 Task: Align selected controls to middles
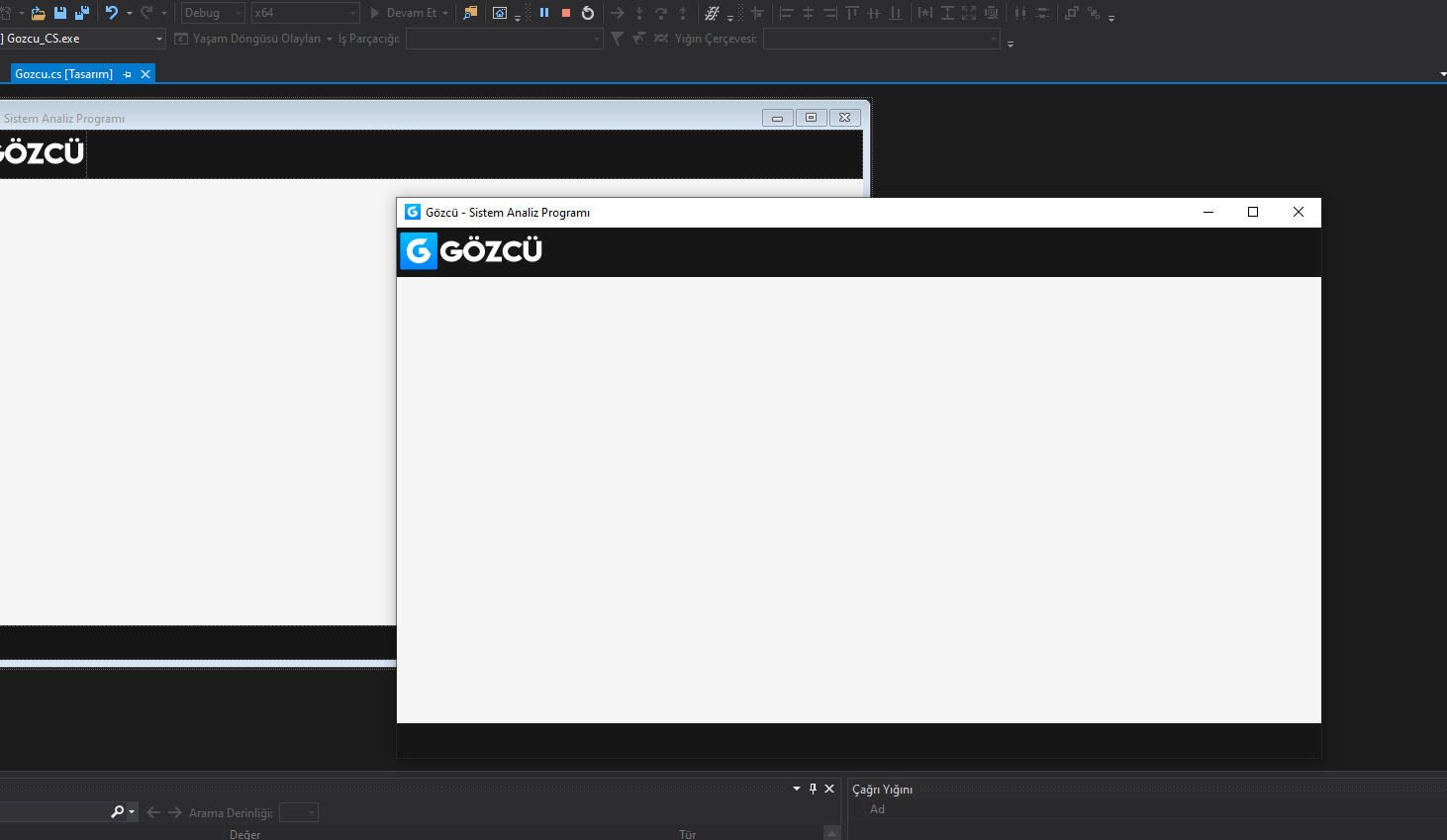[874, 13]
